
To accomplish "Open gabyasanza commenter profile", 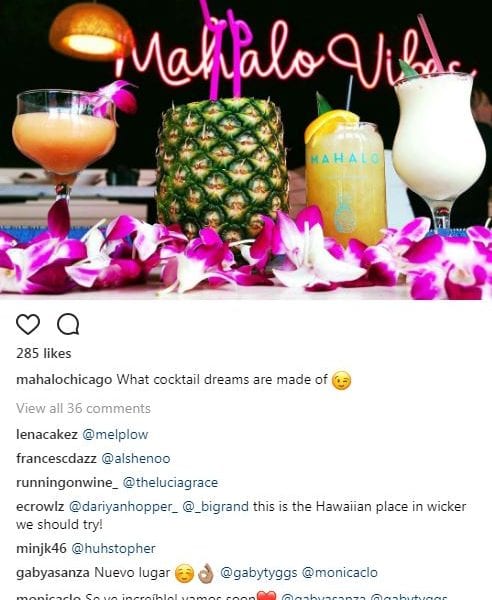I will pyautogui.click(x=53, y=573).
